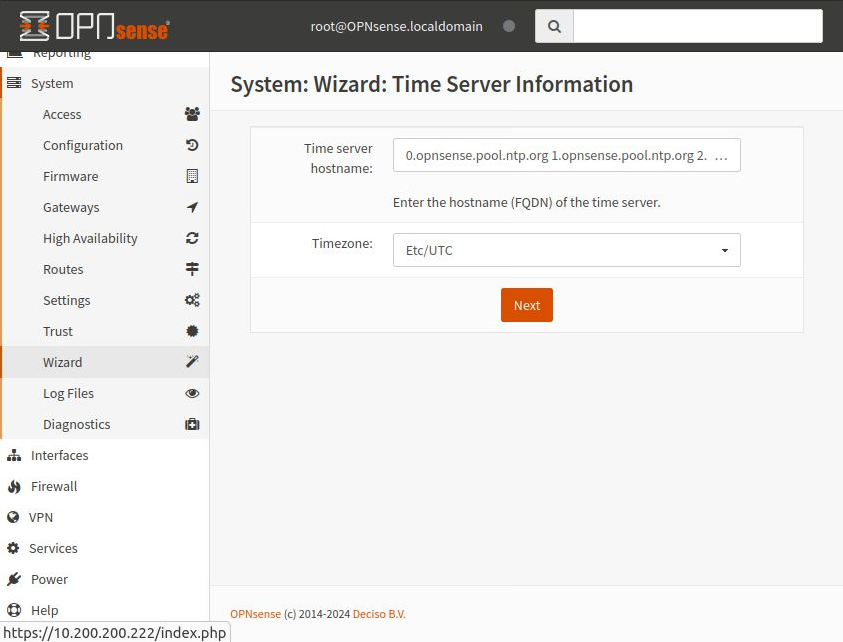This screenshot has height=642, width=843.
Task: Click the Firmware building icon
Action: coord(192,176)
